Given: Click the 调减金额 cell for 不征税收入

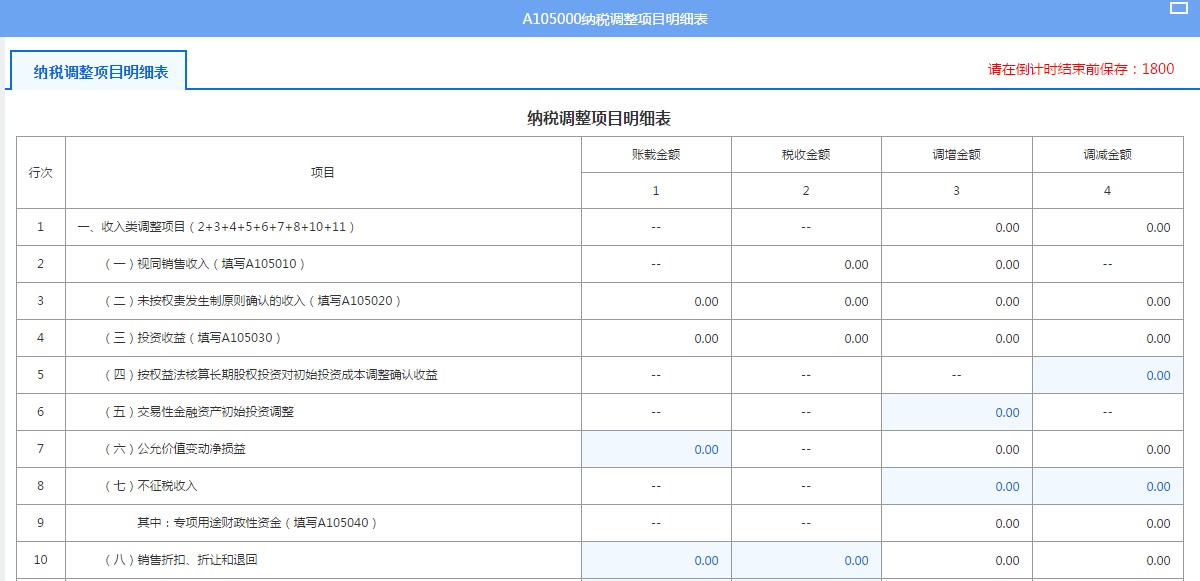Looking at the screenshot, I should pyautogui.click(x=1106, y=486).
